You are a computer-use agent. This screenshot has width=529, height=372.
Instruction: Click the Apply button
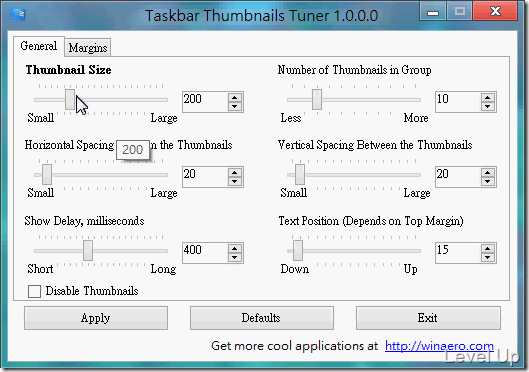pyautogui.click(x=96, y=318)
